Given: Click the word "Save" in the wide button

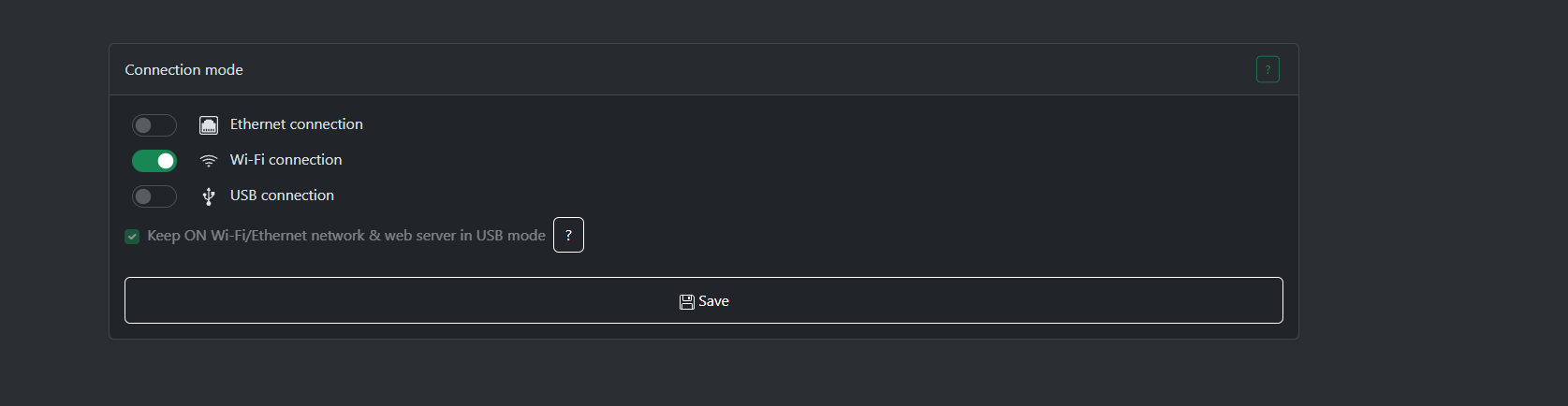Looking at the screenshot, I should click(713, 301).
